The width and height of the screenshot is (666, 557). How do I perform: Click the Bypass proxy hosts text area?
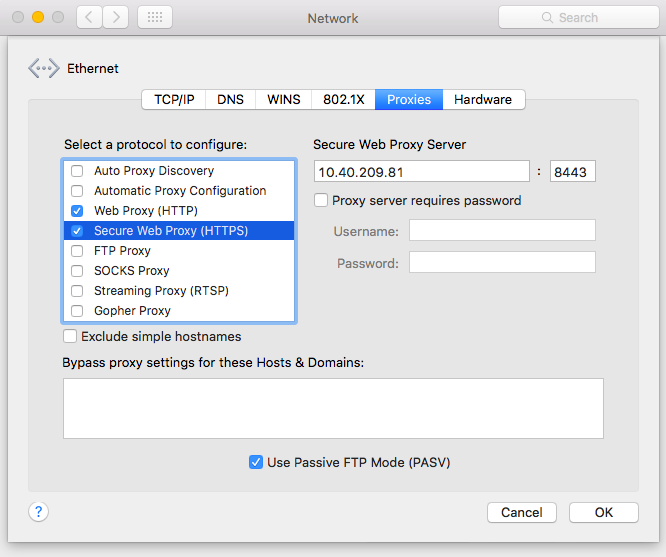coord(333,408)
